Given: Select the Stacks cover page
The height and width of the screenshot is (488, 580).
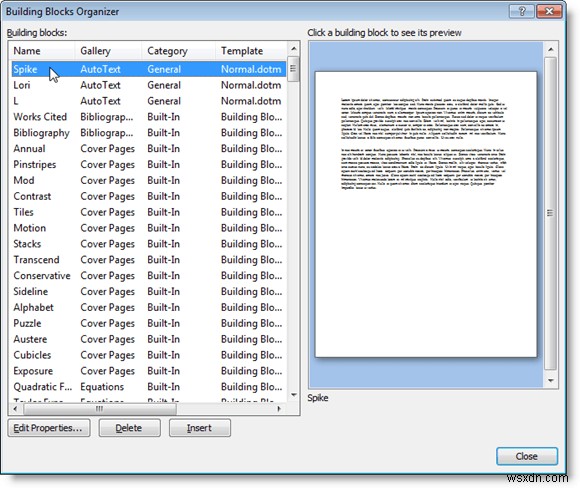Looking at the screenshot, I should [149, 244].
